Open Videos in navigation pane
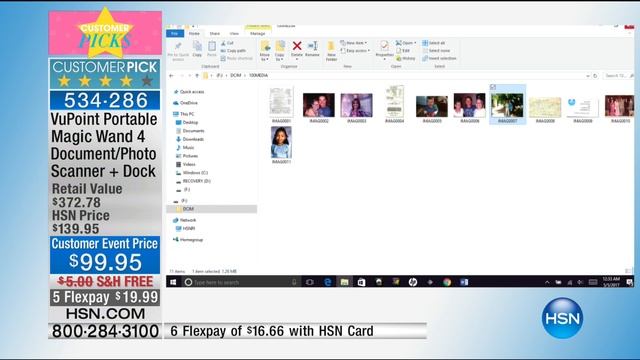 (186, 164)
